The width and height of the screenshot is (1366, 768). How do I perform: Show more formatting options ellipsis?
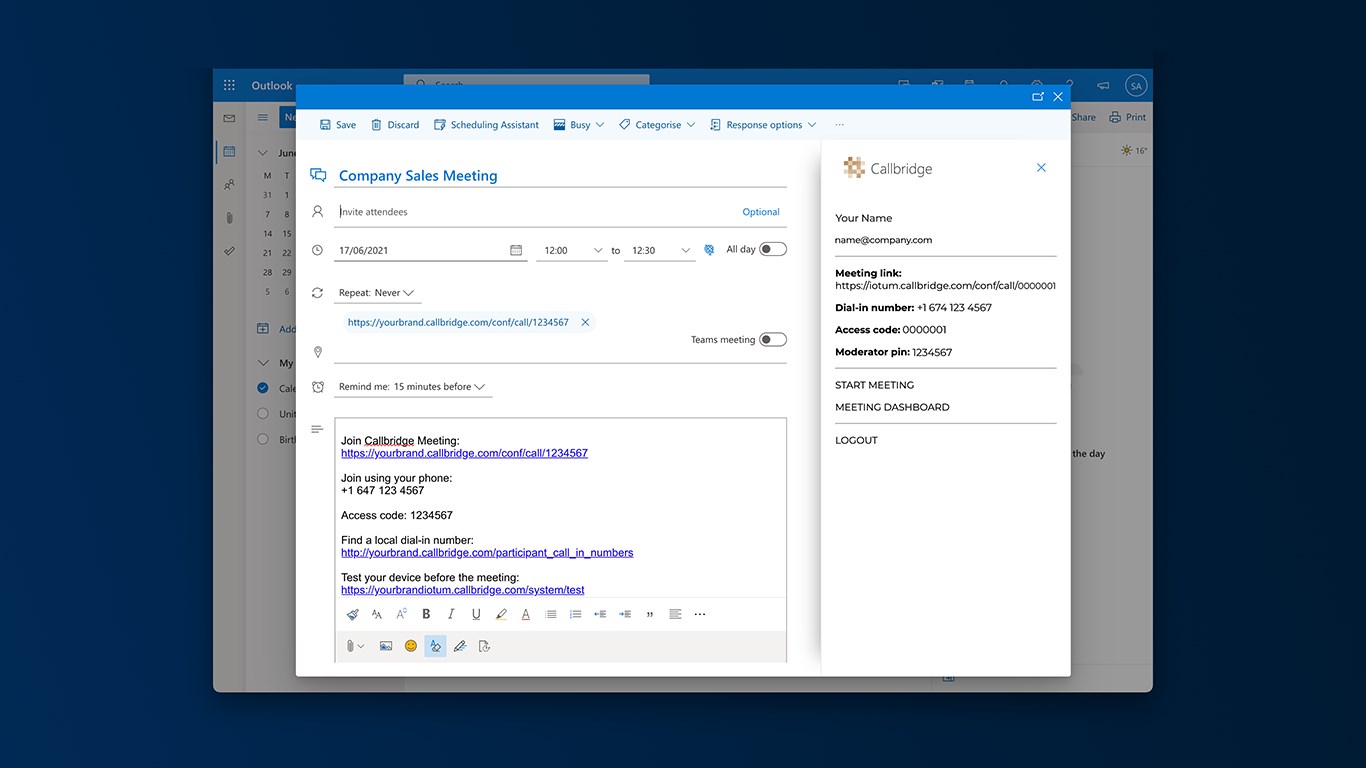tap(700, 614)
